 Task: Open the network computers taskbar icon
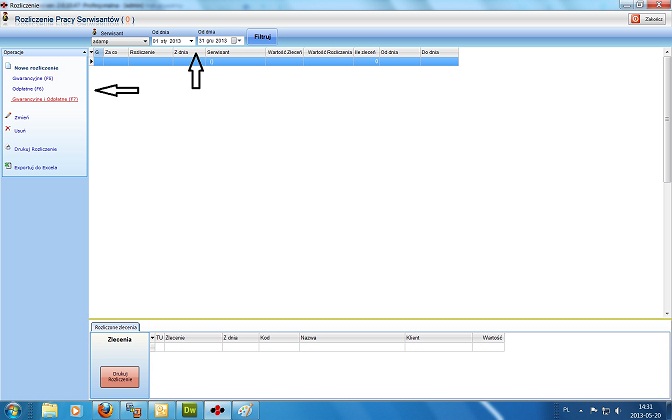(133, 411)
